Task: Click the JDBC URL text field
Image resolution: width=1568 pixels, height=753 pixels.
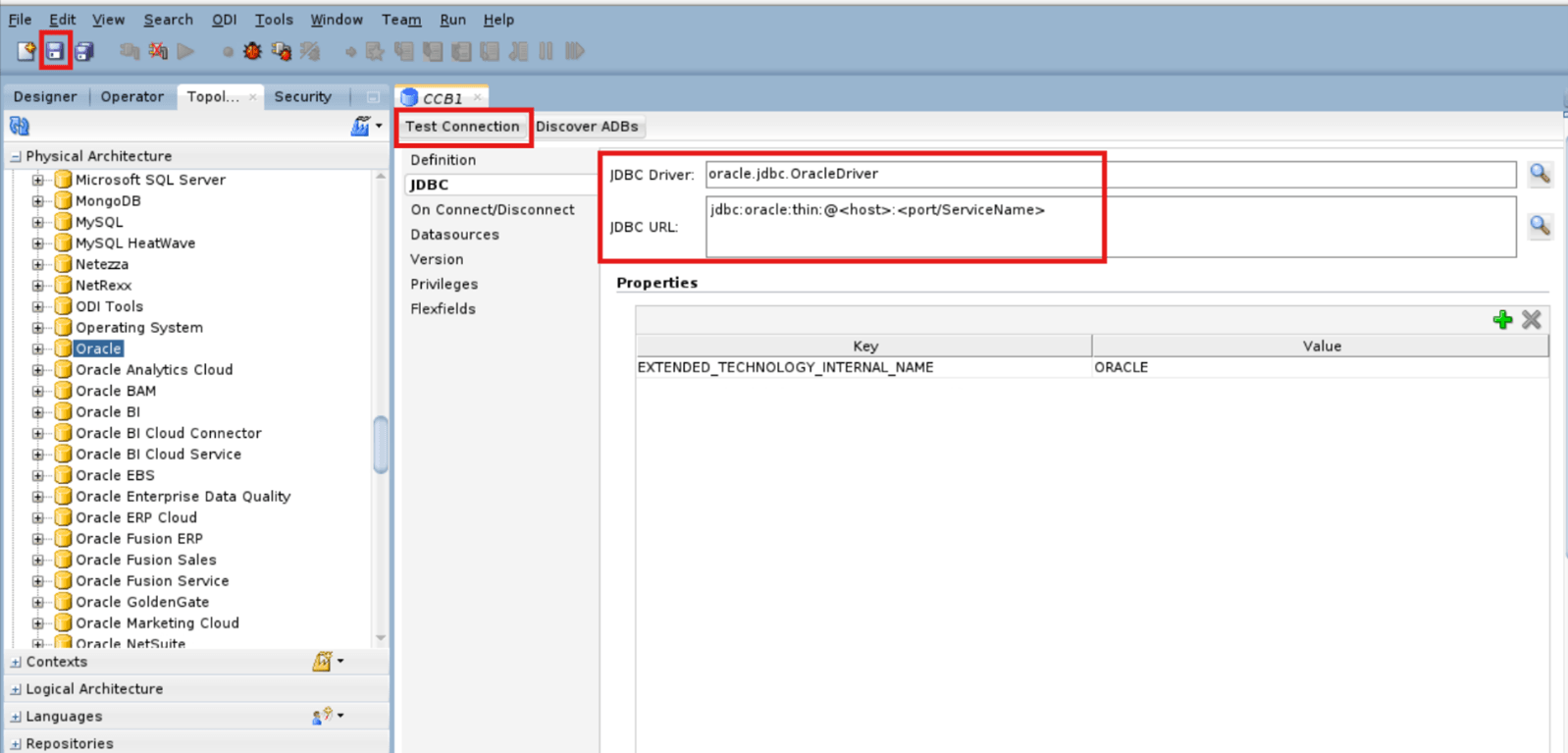Action: [x=1111, y=227]
